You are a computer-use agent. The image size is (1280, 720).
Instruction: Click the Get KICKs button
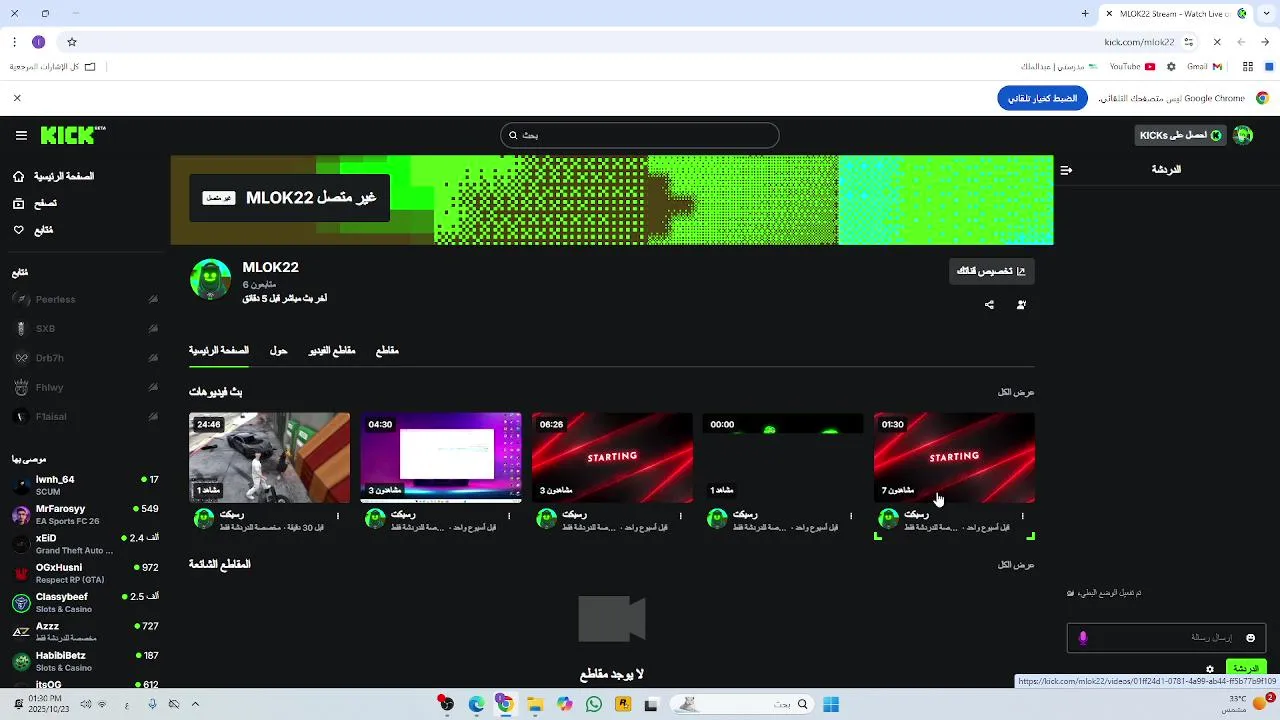click(1180, 135)
